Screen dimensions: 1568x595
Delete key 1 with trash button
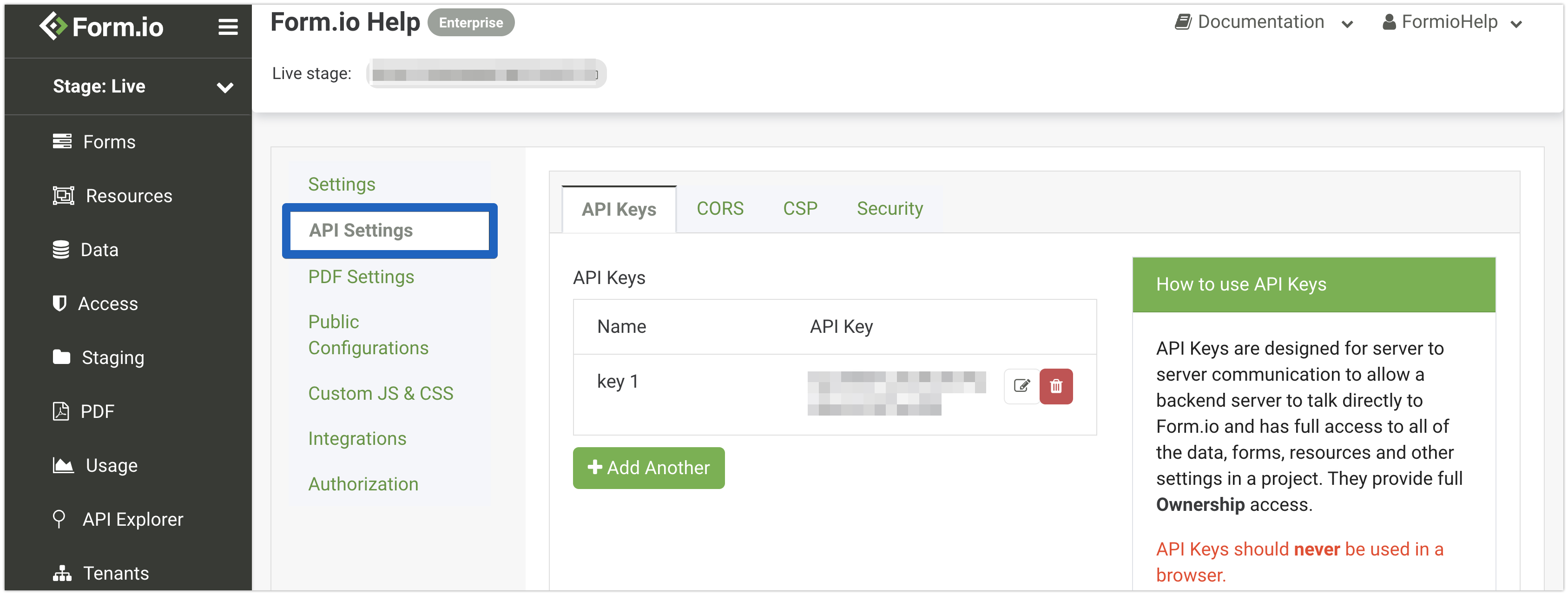[1056, 386]
